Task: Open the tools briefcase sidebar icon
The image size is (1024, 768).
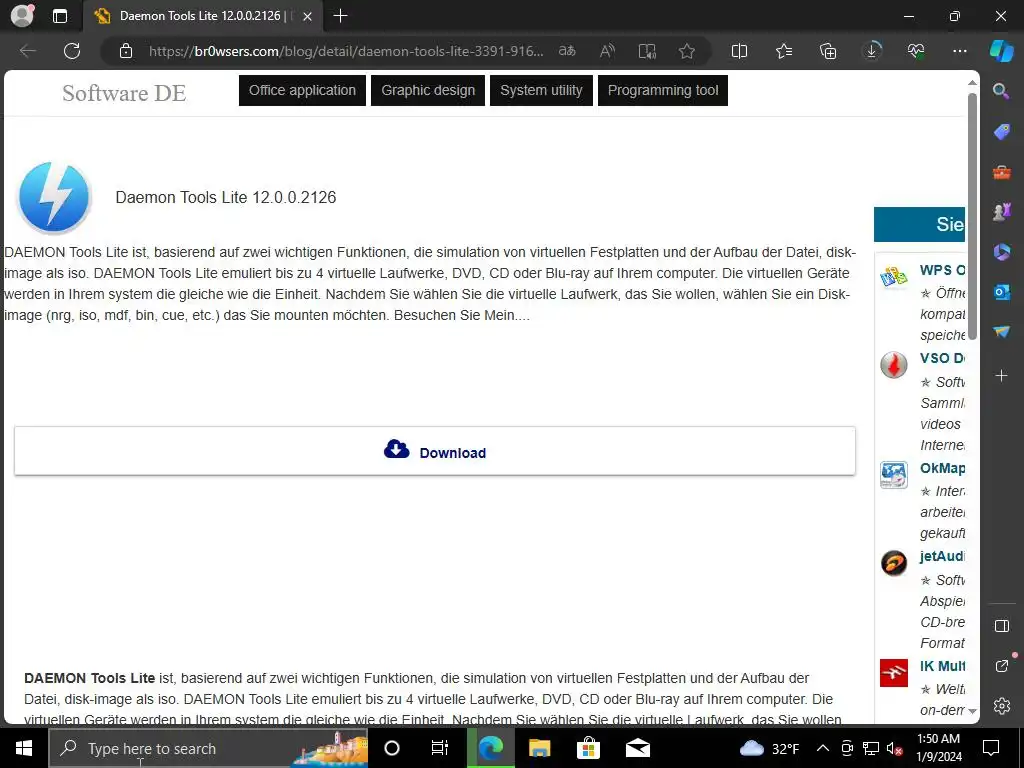Action: click(1001, 172)
